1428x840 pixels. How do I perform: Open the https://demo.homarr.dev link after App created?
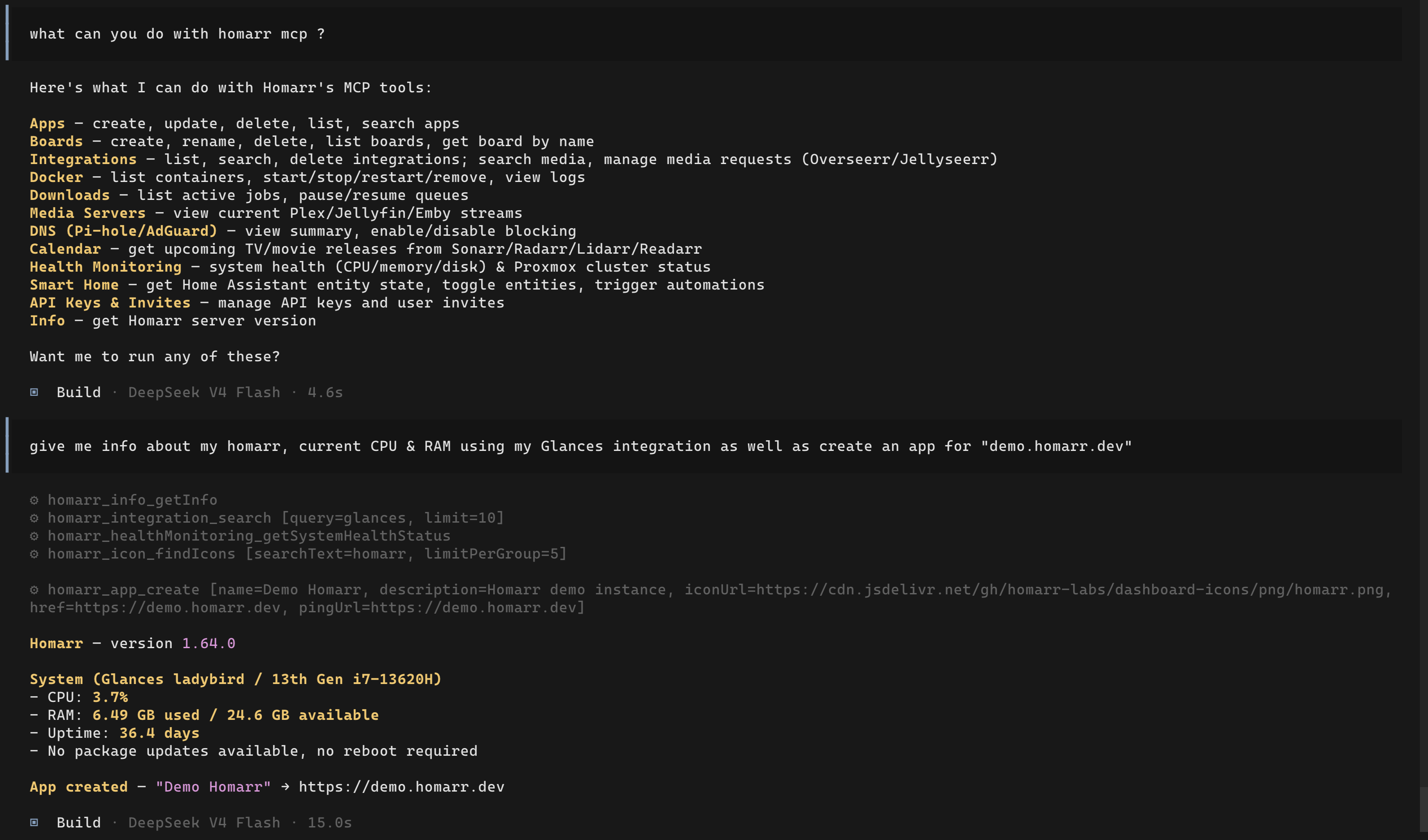coord(401,787)
